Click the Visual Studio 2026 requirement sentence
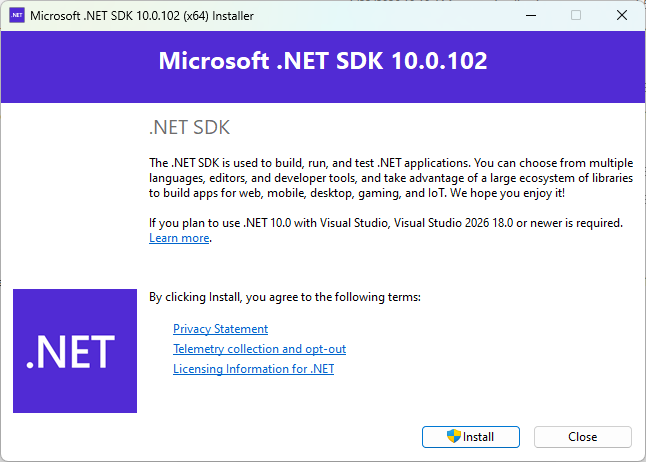This screenshot has width=646, height=462. pyautogui.click(x=386, y=223)
